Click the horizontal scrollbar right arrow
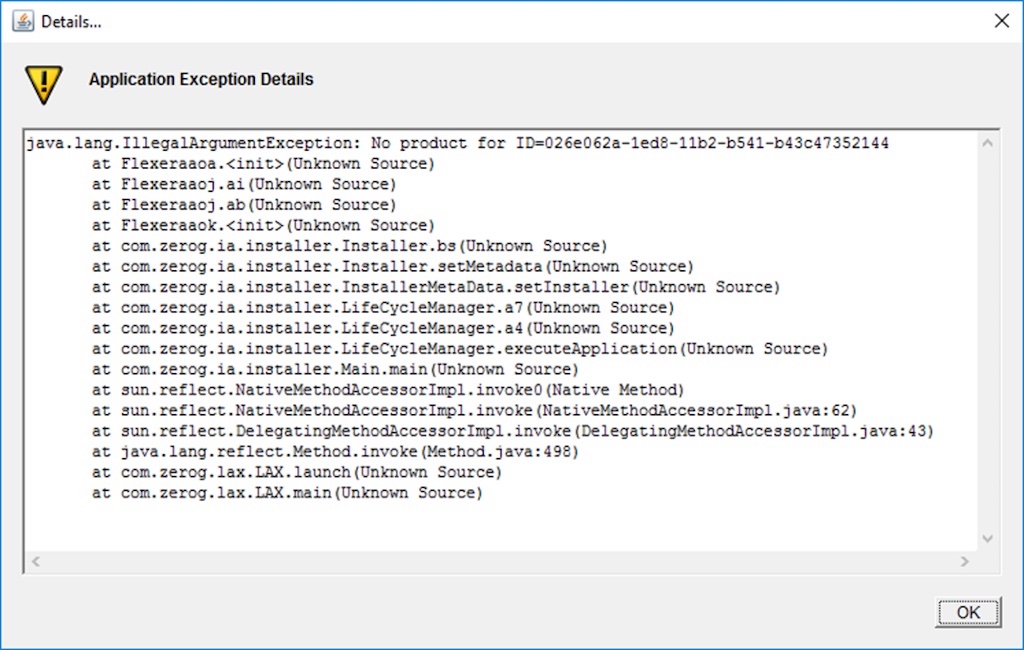Screen dimensions: 1024x650 tap(965, 562)
